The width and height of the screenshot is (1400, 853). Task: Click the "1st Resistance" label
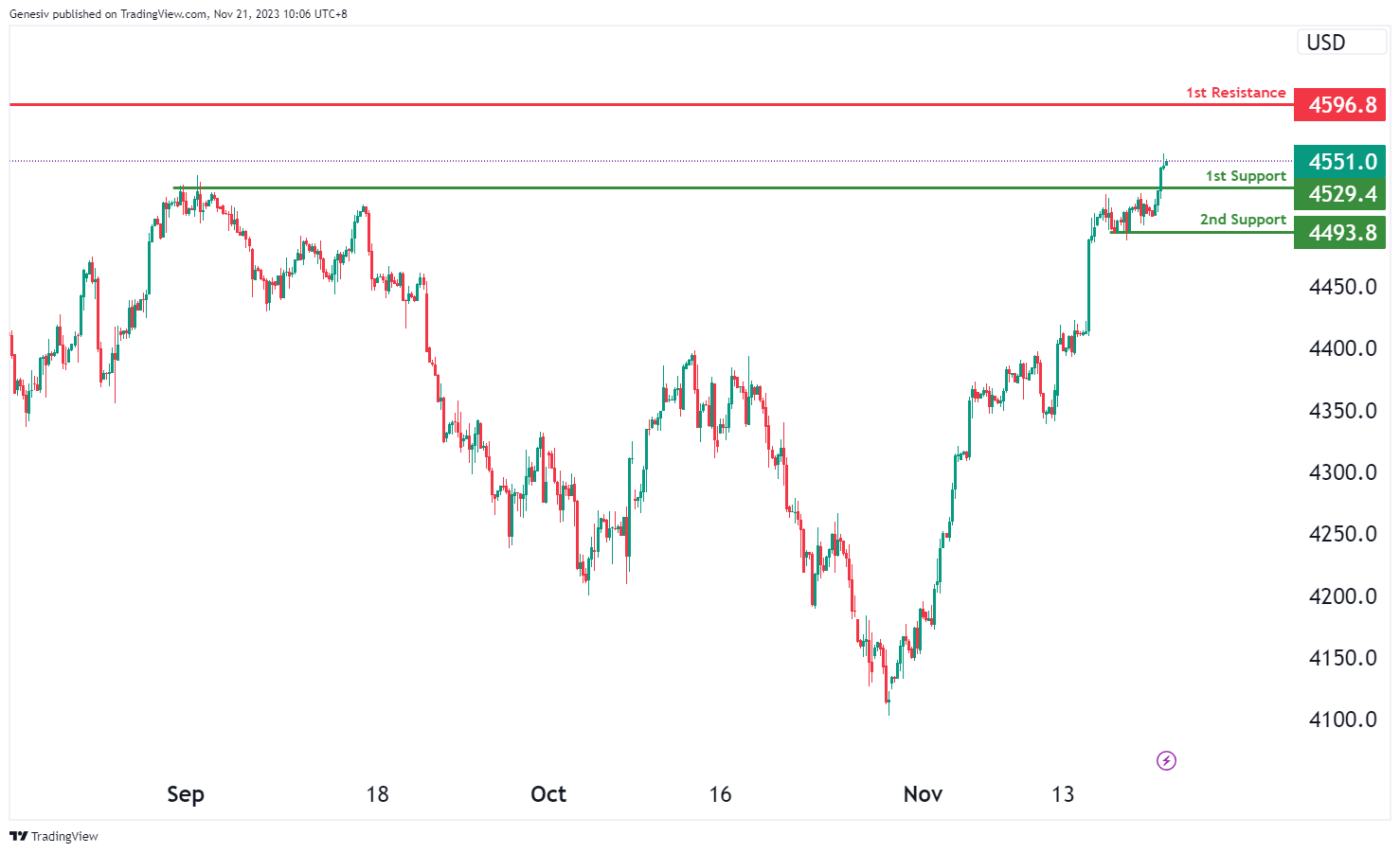click(1235, 93)
